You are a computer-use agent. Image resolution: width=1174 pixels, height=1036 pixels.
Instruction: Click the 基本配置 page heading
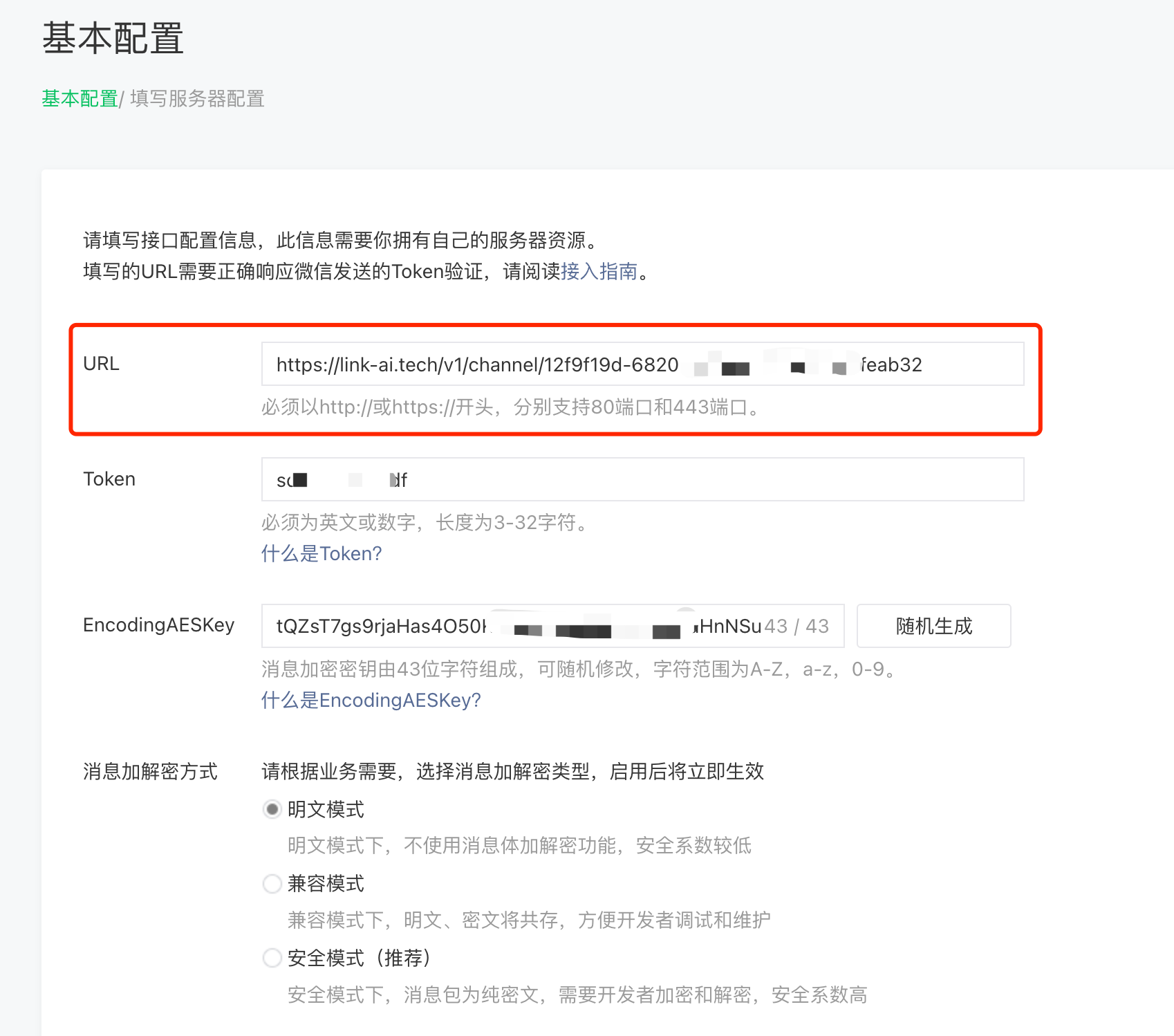click(113, 38)
